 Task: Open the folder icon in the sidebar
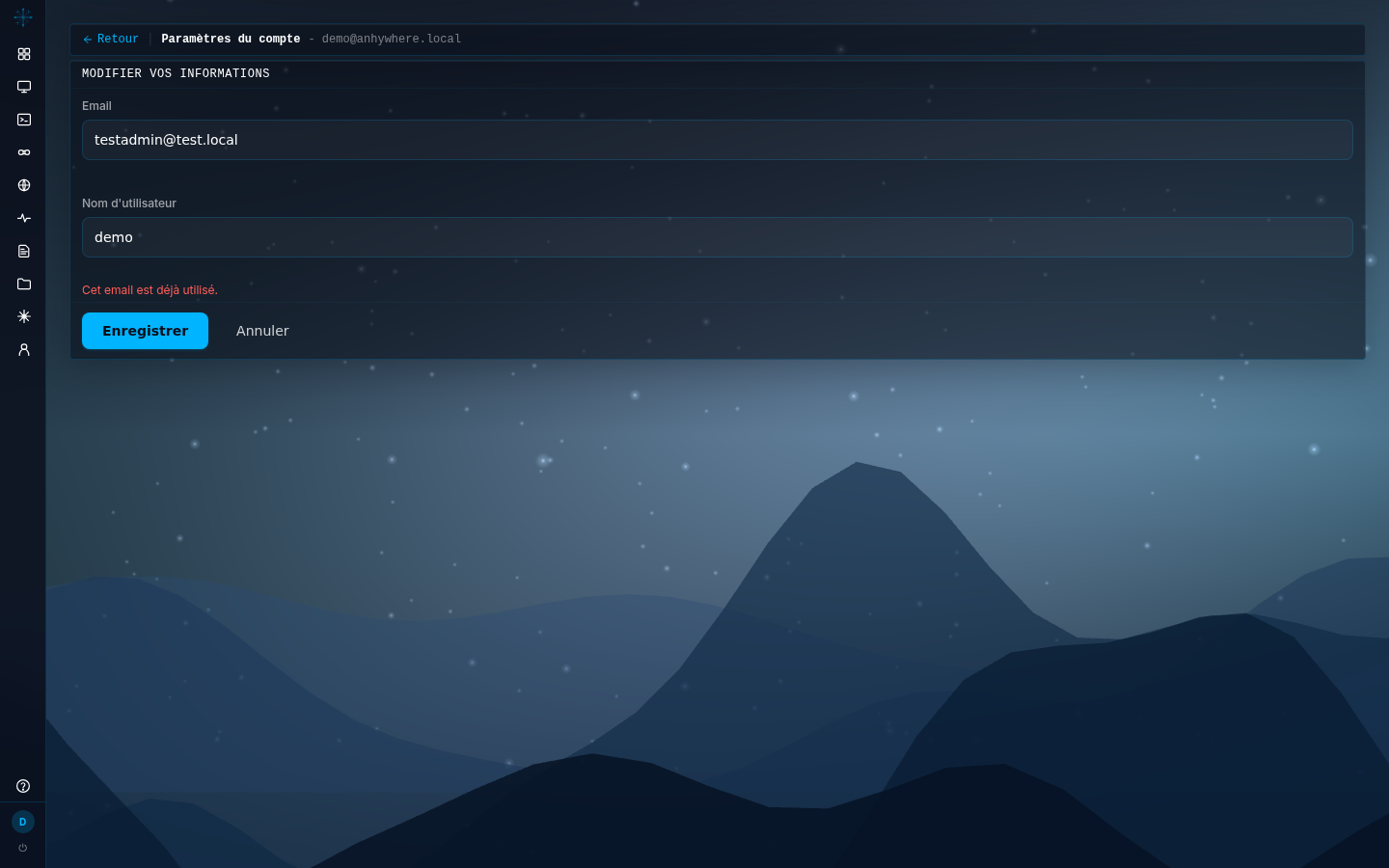[x=24, y=284]
